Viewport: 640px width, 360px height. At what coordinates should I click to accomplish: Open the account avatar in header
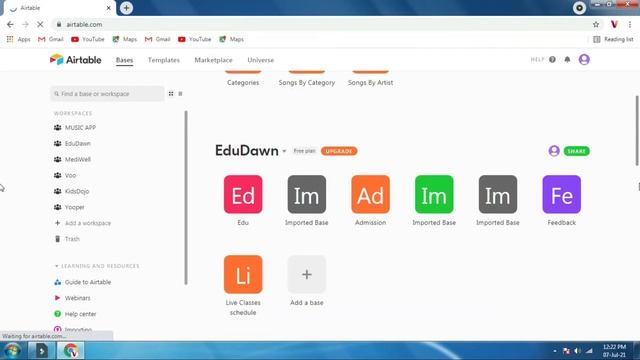point(584,60)
